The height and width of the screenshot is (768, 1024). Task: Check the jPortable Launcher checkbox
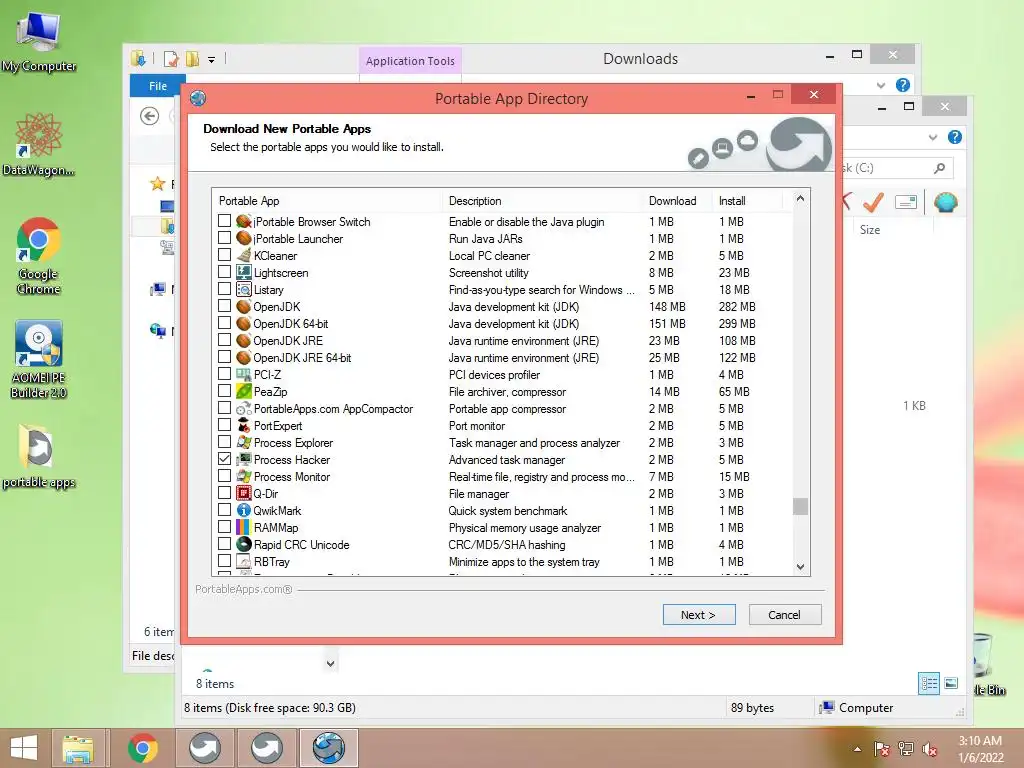click(224, 238)
